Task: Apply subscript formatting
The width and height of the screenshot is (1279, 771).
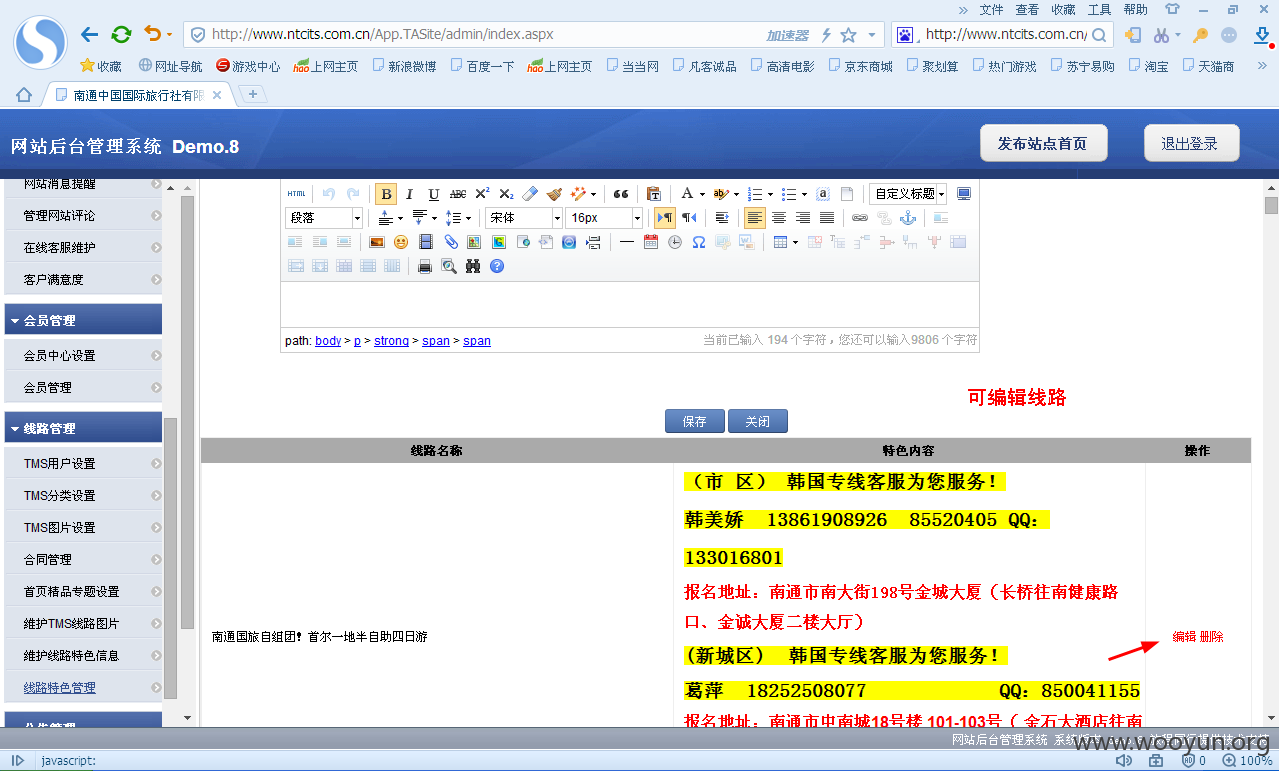Action: (x=506, y=194)
